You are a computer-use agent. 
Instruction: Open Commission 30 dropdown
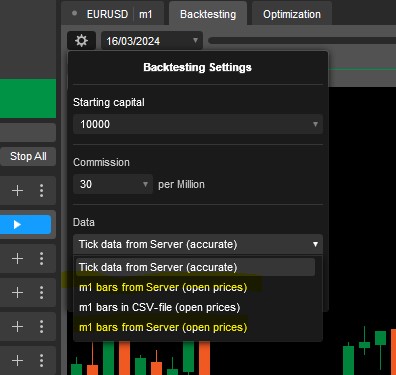point(113,184)
